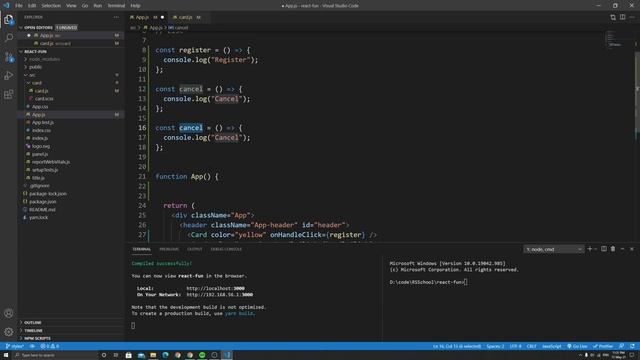Viewport: 640px width, 360px height.
Task: Click Ln 16 cursor position indicator
Action: pyautogui.click(x=457, y=346)
